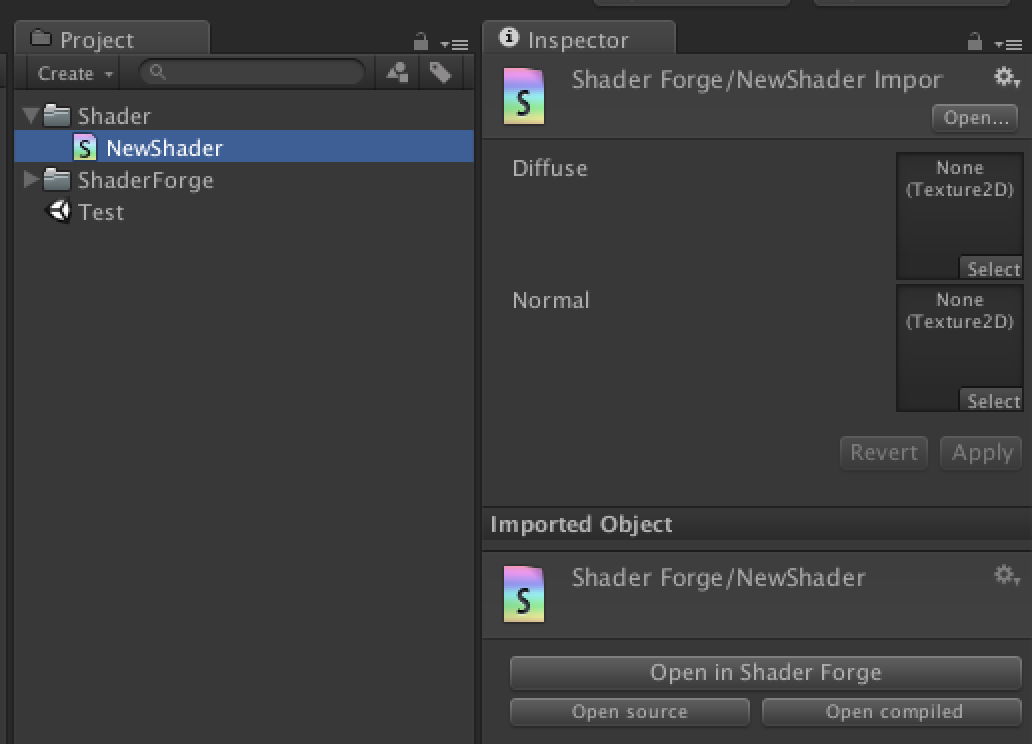Click the Open source button
Viewport: 1032px width, 744px height.
pos(629,712)
